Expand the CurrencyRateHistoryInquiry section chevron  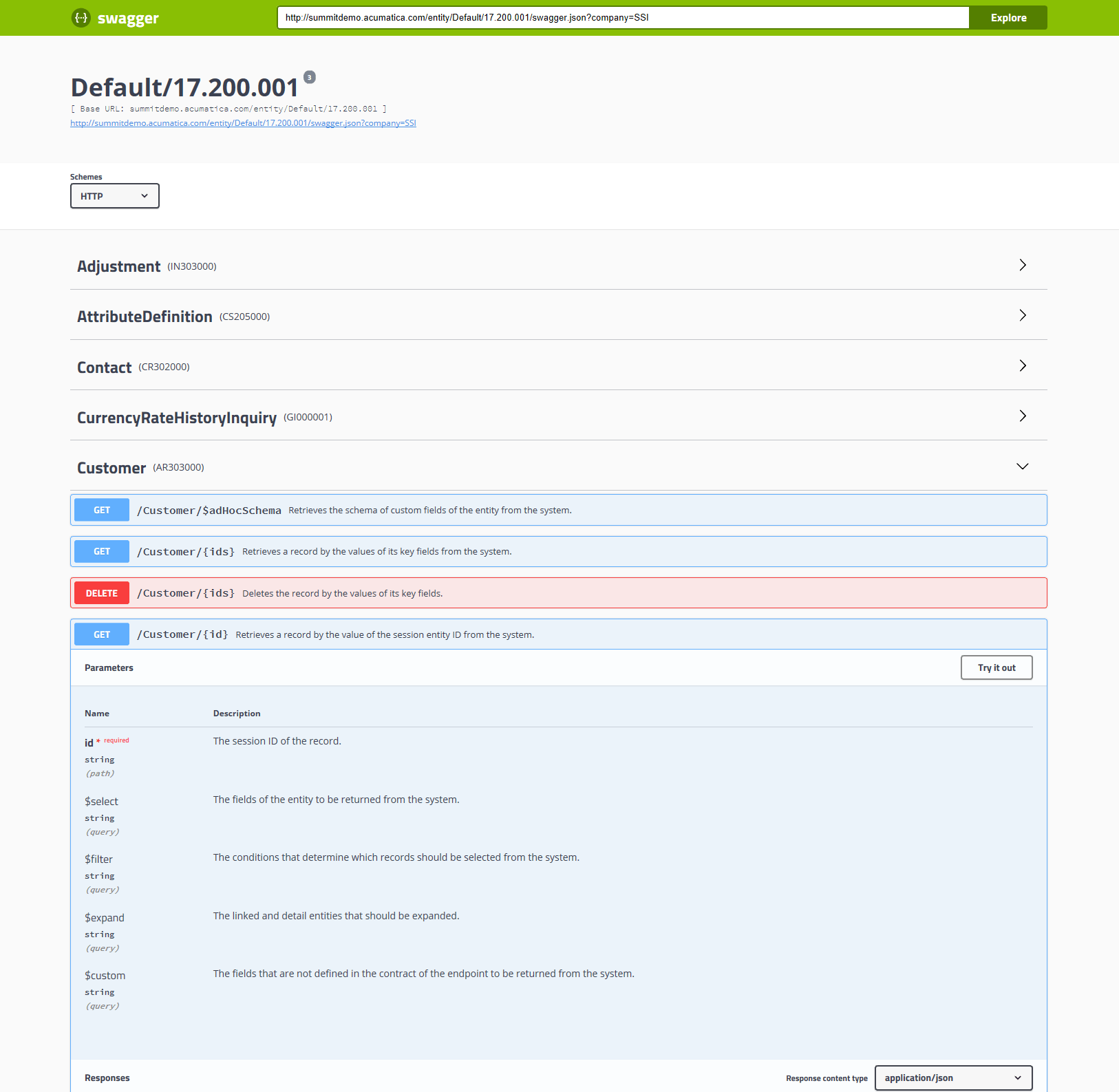click(1023, 416)
